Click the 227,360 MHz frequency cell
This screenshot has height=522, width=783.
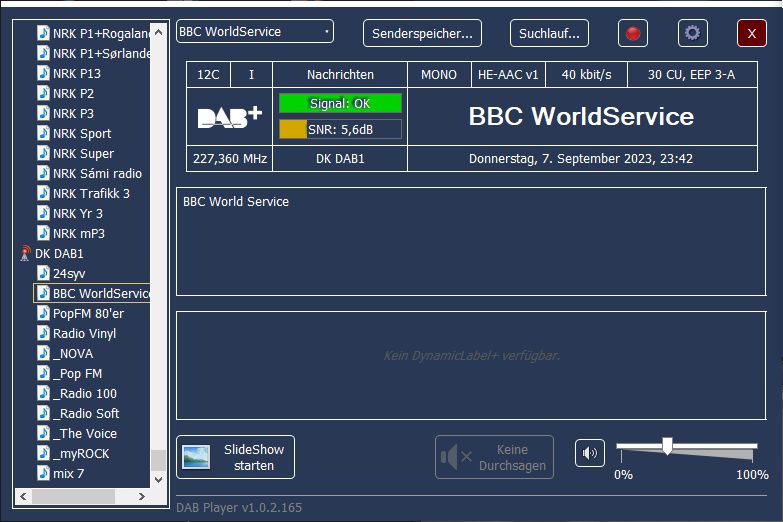coord(230,159)
